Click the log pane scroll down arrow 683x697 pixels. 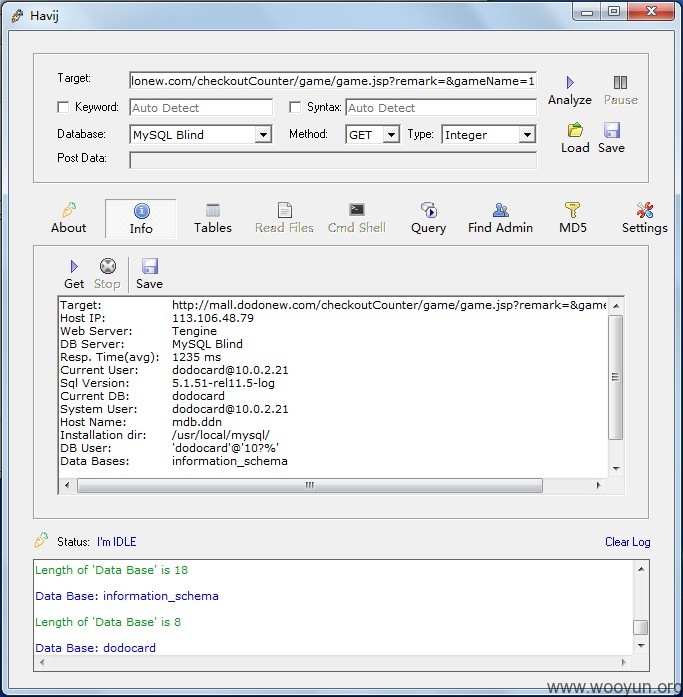pyautogui.click(x=641, y=645)
